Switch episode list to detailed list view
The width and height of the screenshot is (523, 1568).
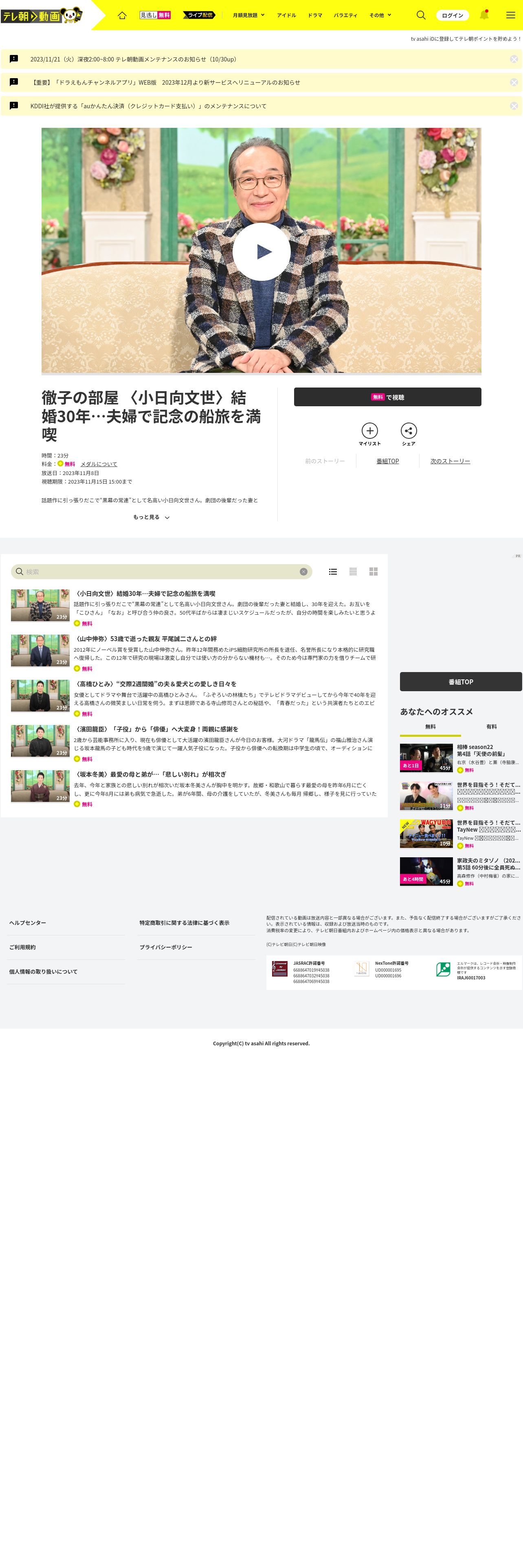[x=333, y=572]
